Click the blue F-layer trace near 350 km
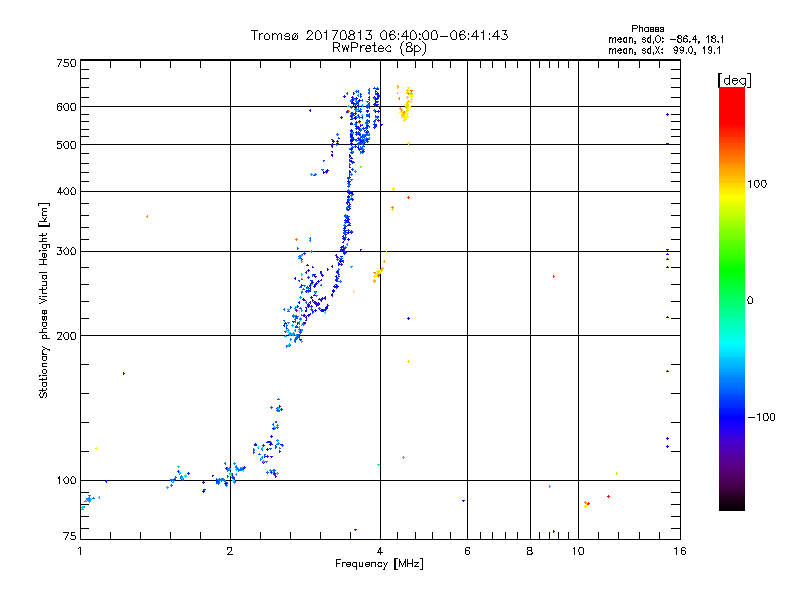 [347, 224]
